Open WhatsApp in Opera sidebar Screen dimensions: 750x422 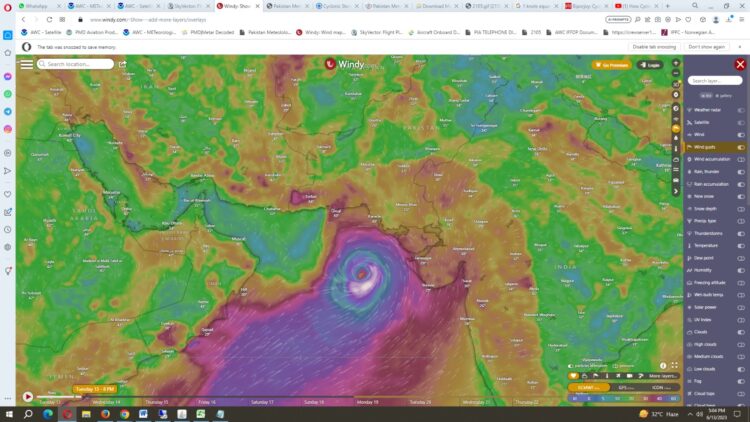(x=8, y=94)
